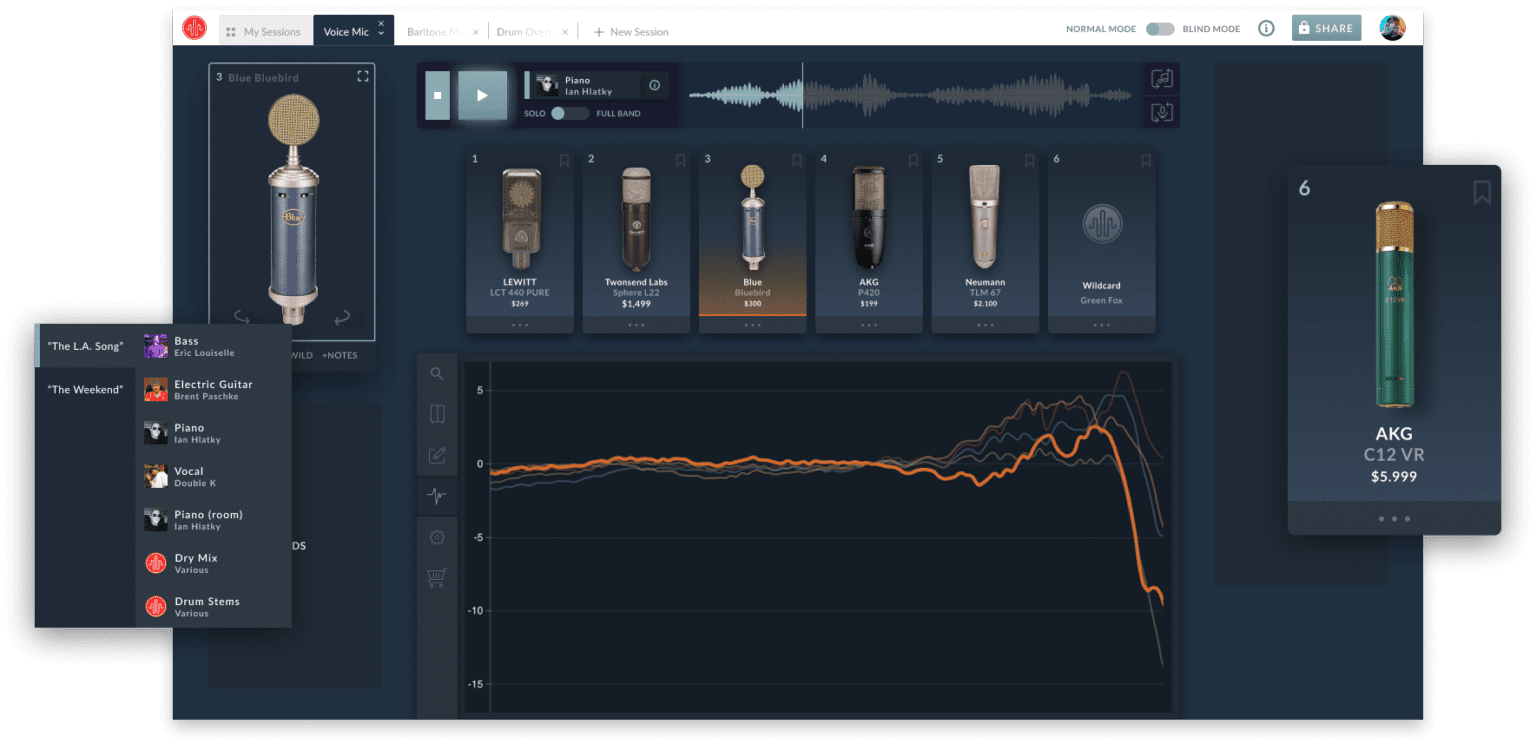This screenshot has height=744, width=1536.
Task: Bookmark the Neumann TLM 67 card
Action: coord(1029,160)
